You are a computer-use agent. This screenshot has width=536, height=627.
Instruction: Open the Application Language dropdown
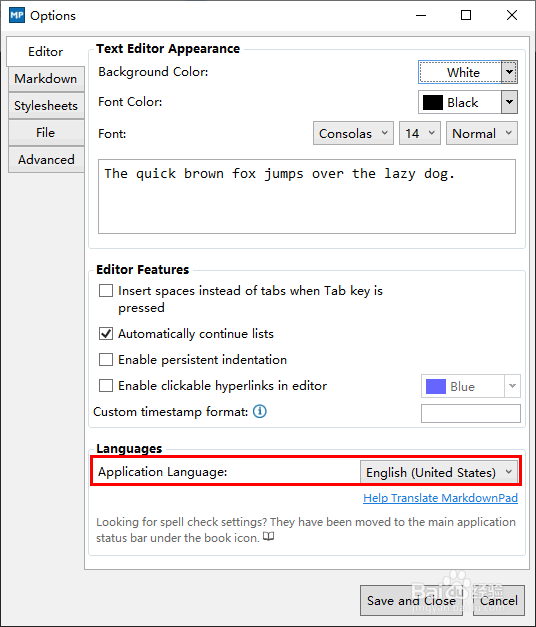pos(439,472)
